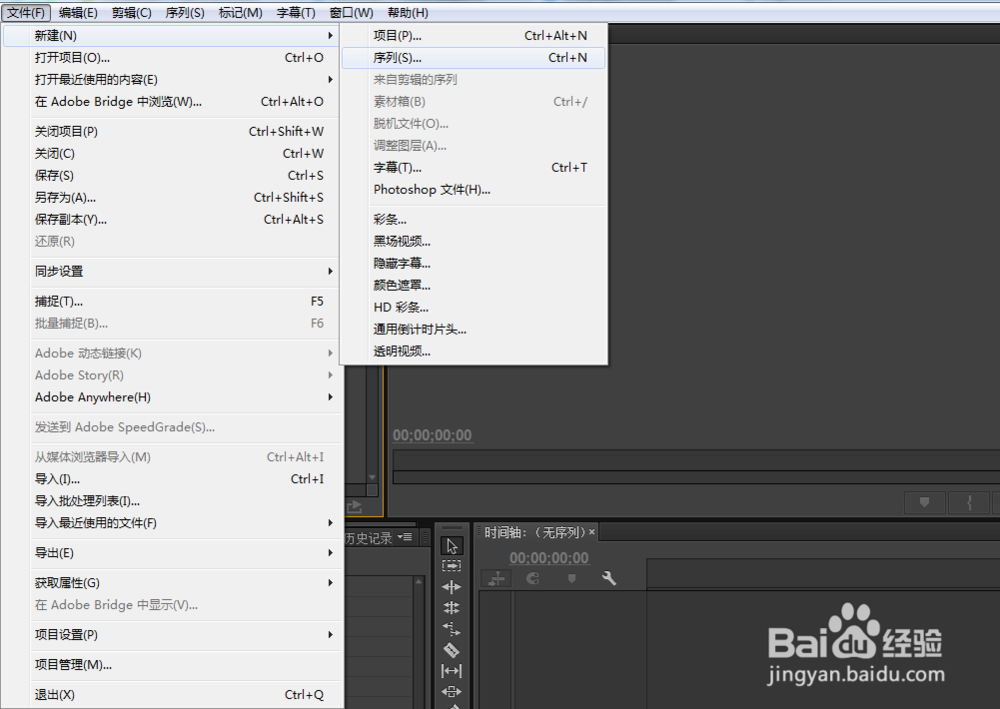
Task: Choose 序列(S)... from the New submenu
Action: (473, 58)
